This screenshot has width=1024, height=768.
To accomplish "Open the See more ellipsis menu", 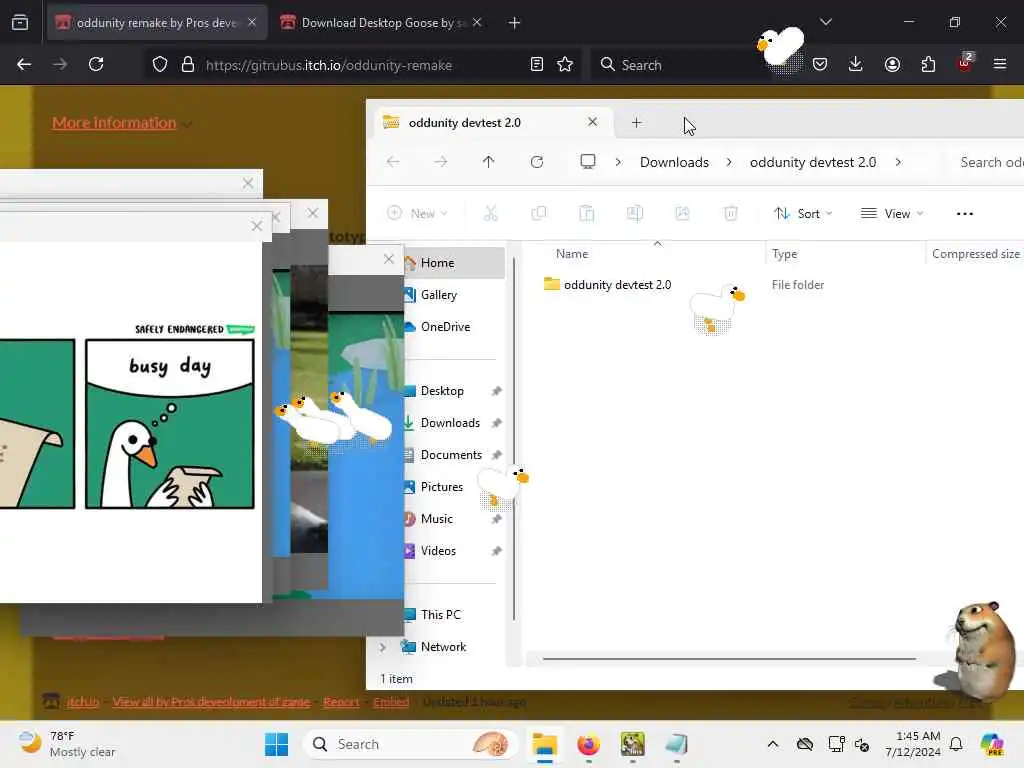I will [x=965, y=214].
